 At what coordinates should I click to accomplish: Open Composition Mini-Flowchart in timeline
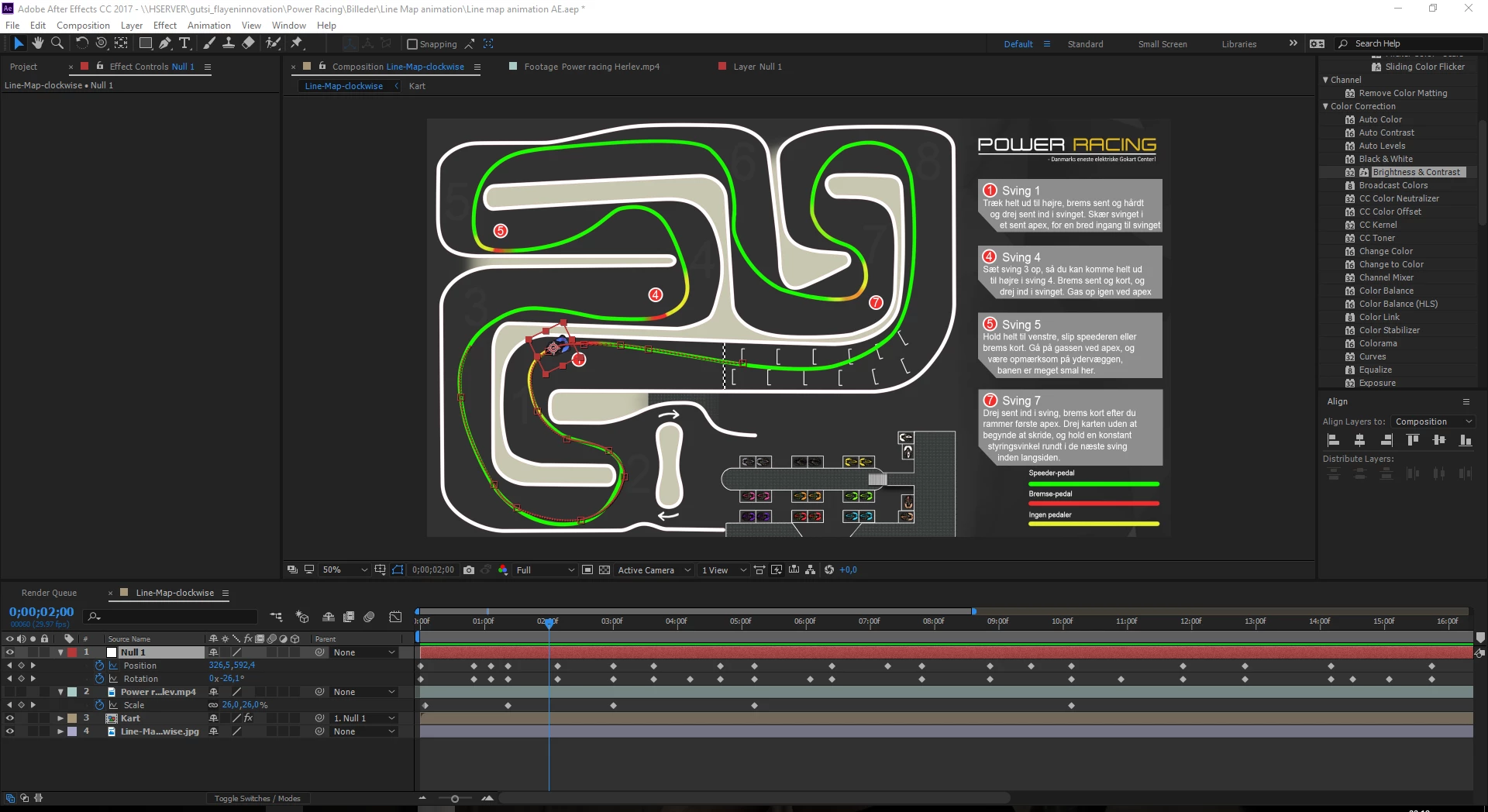click(276, 617)
